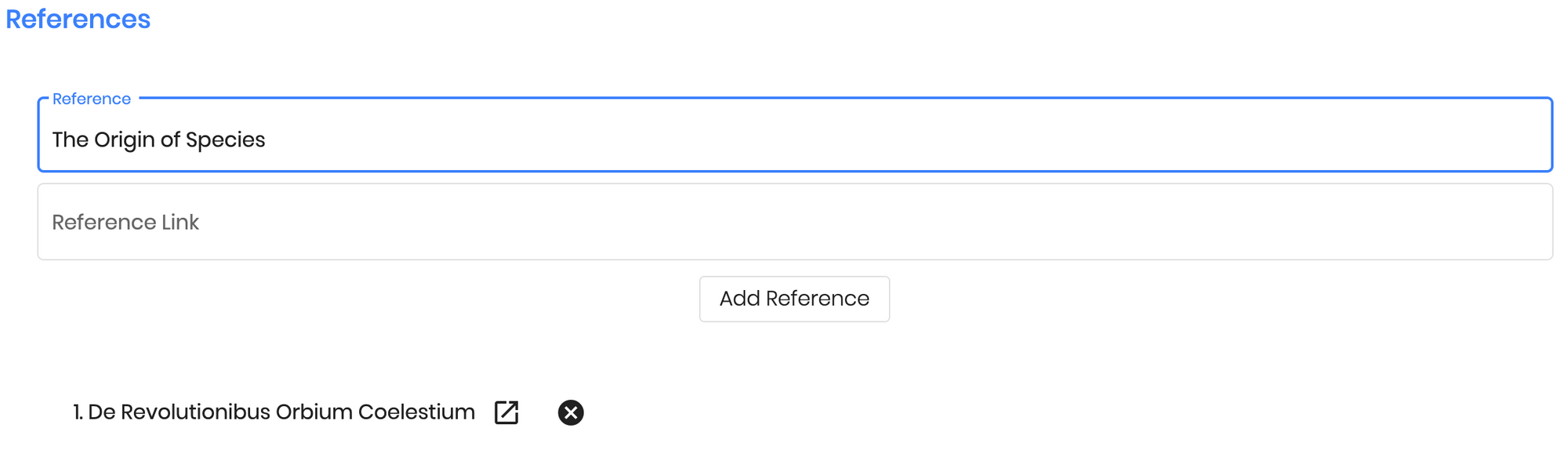Open the external link for De Revolutionibus
Image resolution: width=1568 pixels, height=457 pixels.
506,412
